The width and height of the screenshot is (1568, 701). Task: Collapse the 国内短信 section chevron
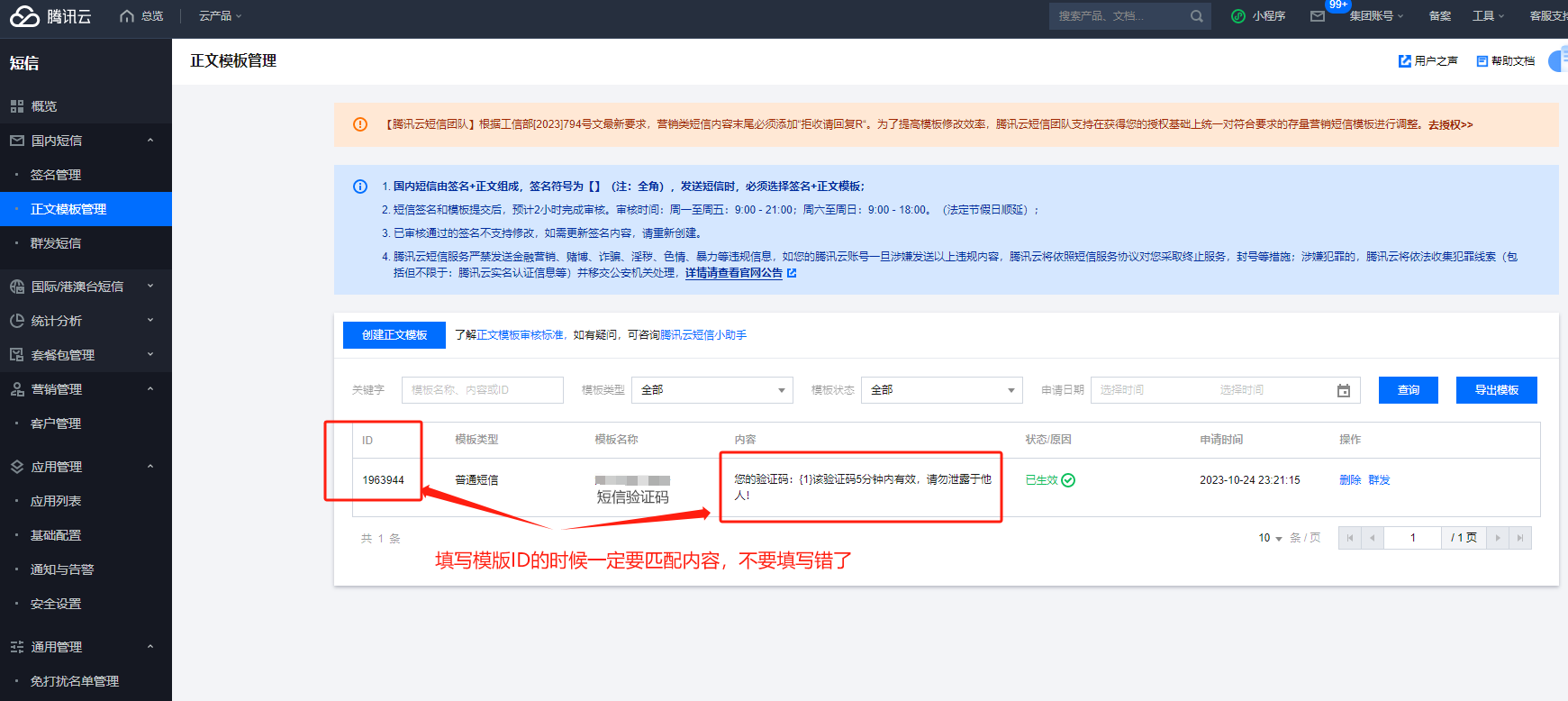click(150, 141)
